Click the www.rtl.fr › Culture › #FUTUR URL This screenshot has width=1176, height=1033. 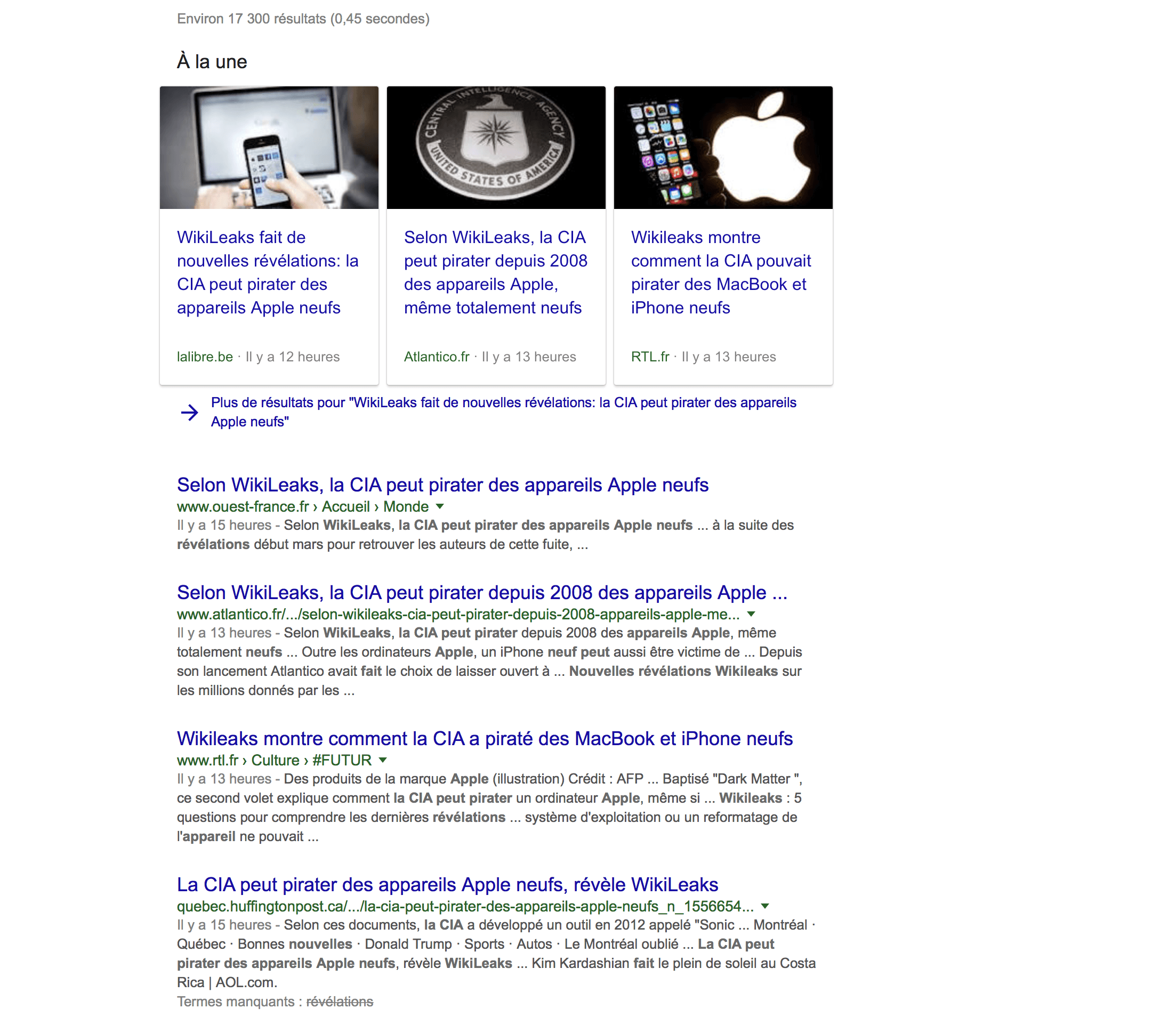(274, 761)
